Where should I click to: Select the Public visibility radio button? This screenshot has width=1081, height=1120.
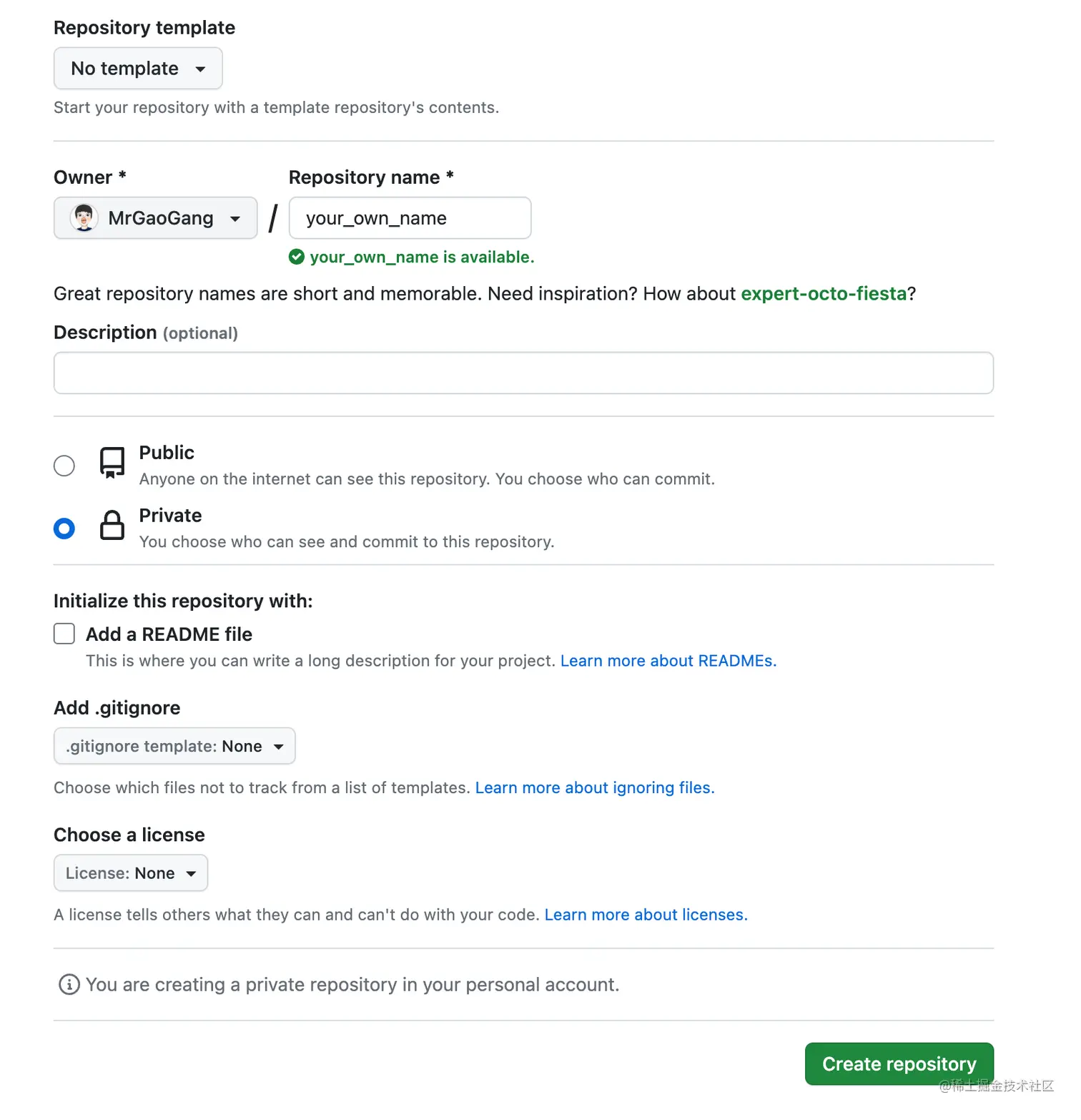64,466
